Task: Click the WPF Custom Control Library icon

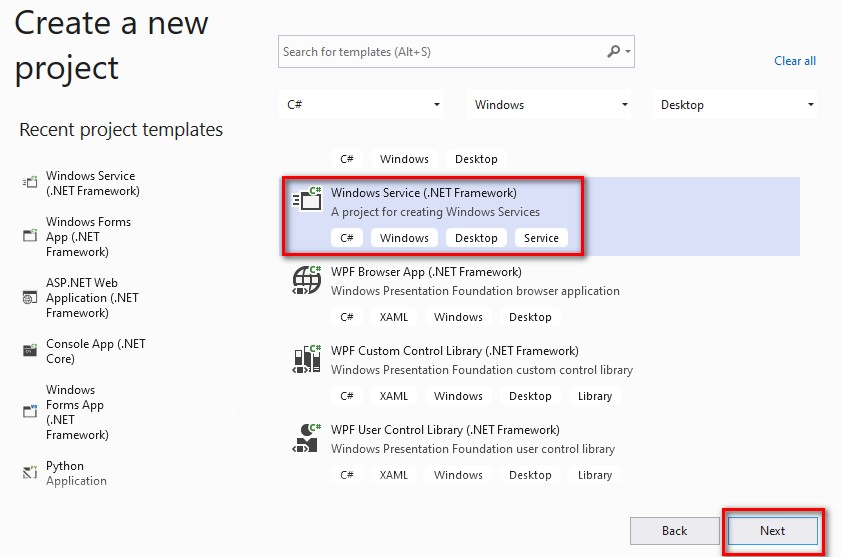Action: pos(307,359)
